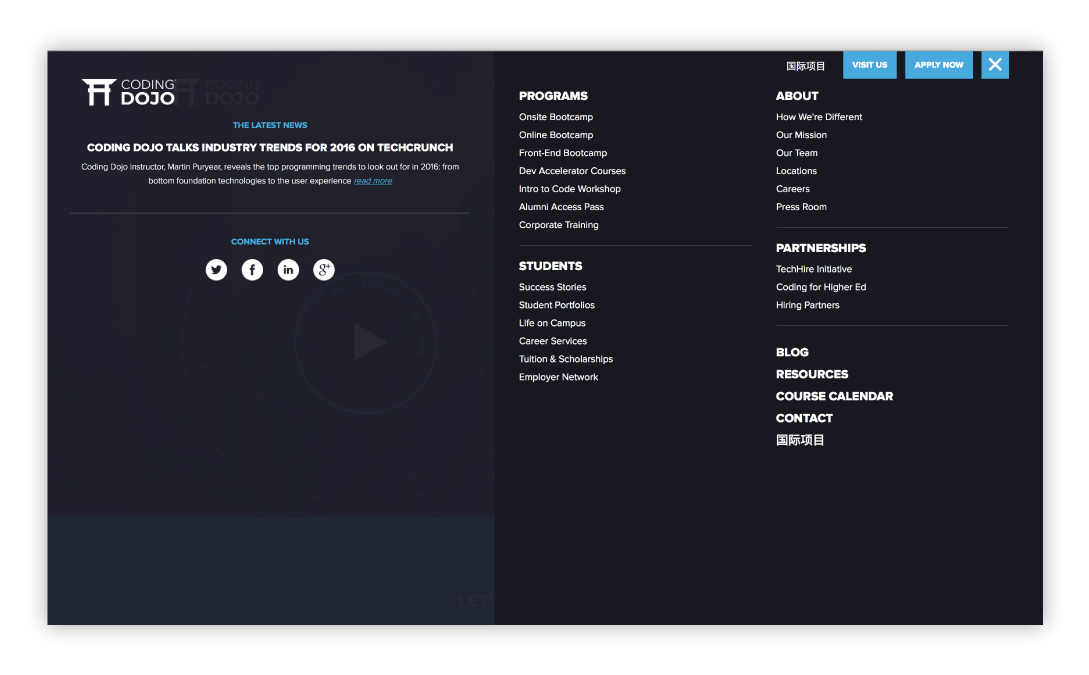Image resolution: width=1089 pixels, height=675 pixels.
Task: Open Dev Accelerator Courses
Action: click(572, 171)
